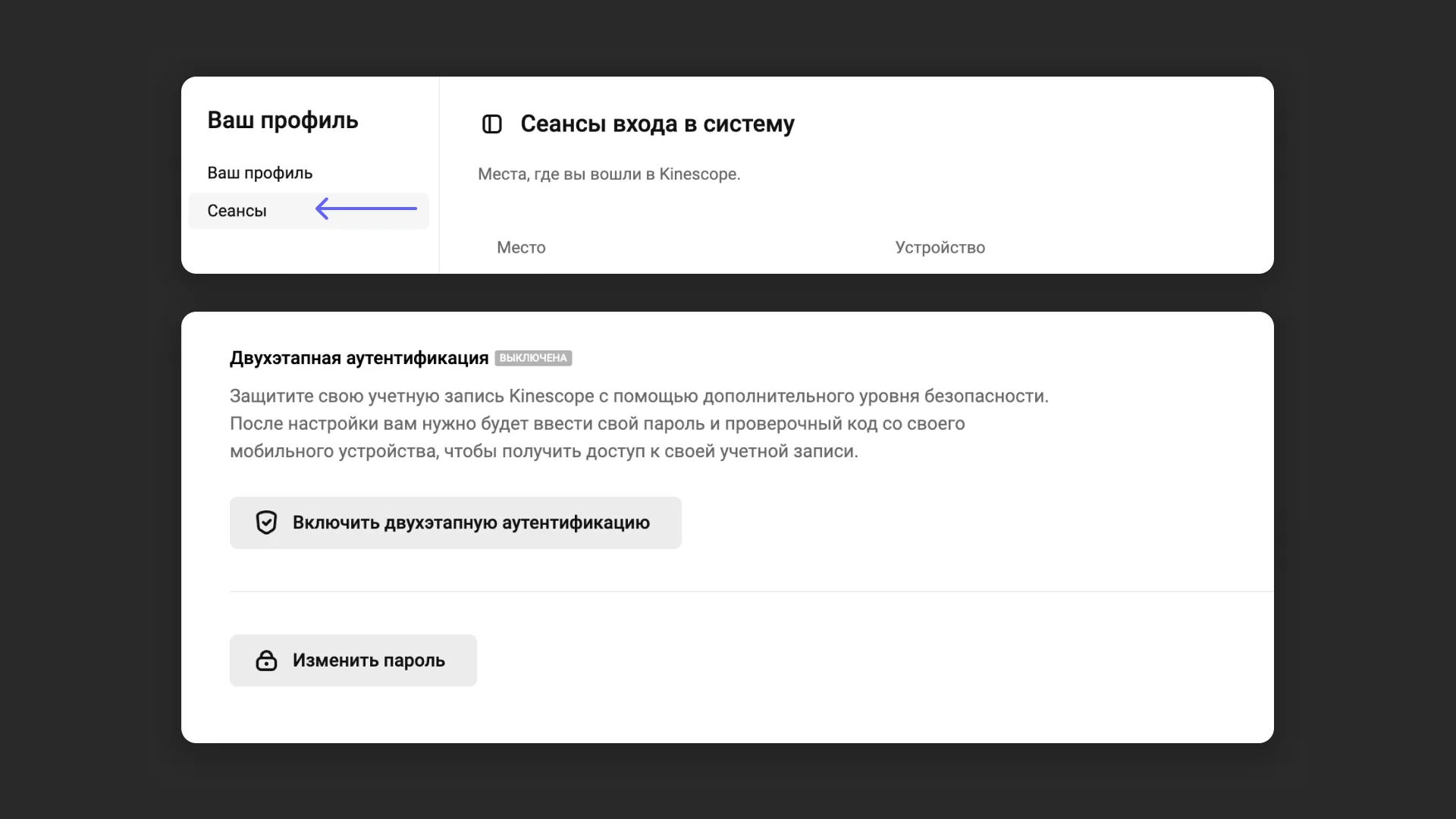
Task: Click the sessions panel icon beside the heading
Action: tap(492, 124)
